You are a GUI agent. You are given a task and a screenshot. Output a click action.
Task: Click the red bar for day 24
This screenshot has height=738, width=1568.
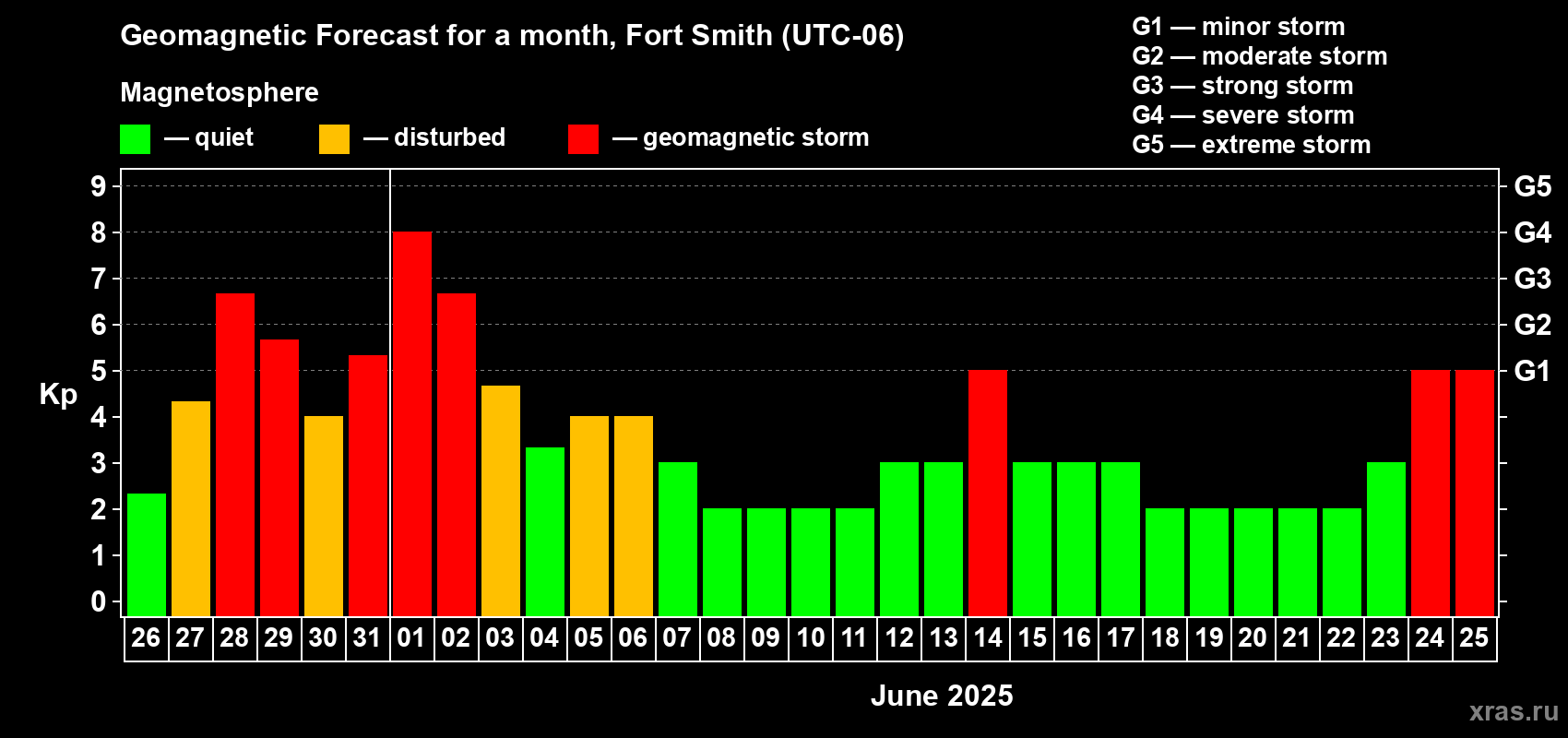[x=1431, y=493]
